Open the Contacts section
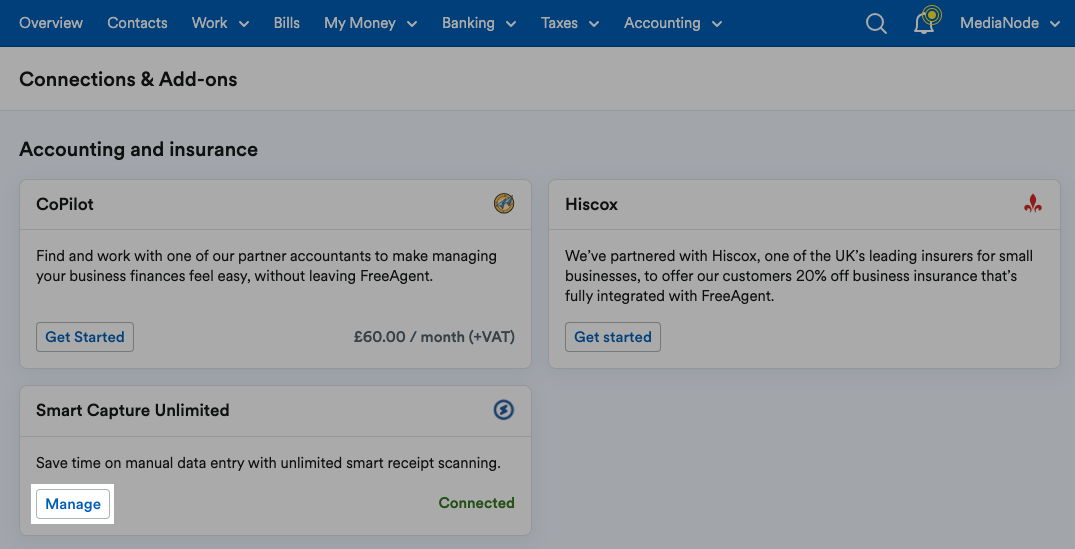 coord(137,23)
